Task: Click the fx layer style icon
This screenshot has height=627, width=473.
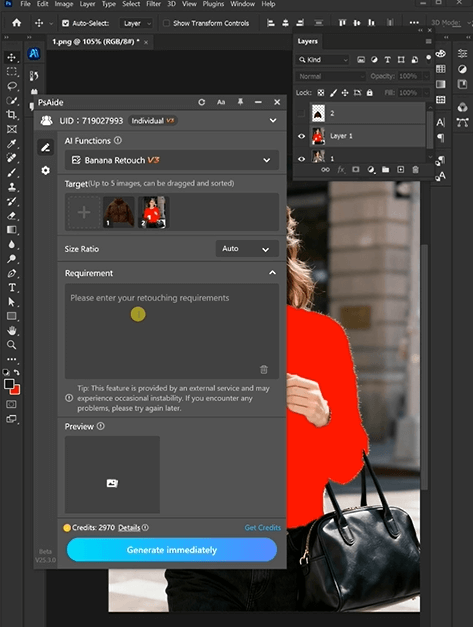Action: (x=341, y=170)
